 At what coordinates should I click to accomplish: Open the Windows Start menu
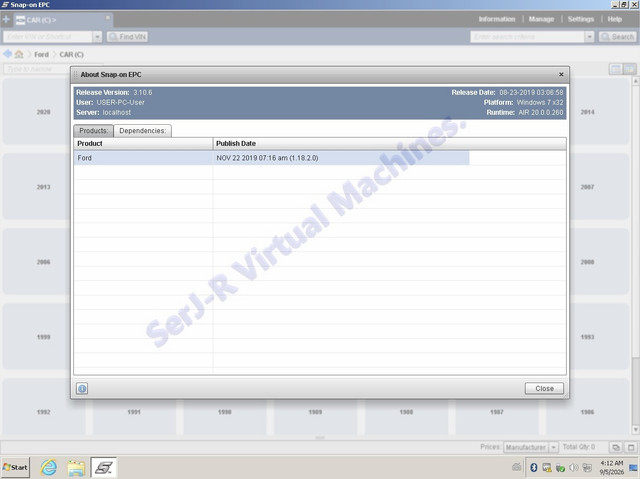click(x=15, y=468)
